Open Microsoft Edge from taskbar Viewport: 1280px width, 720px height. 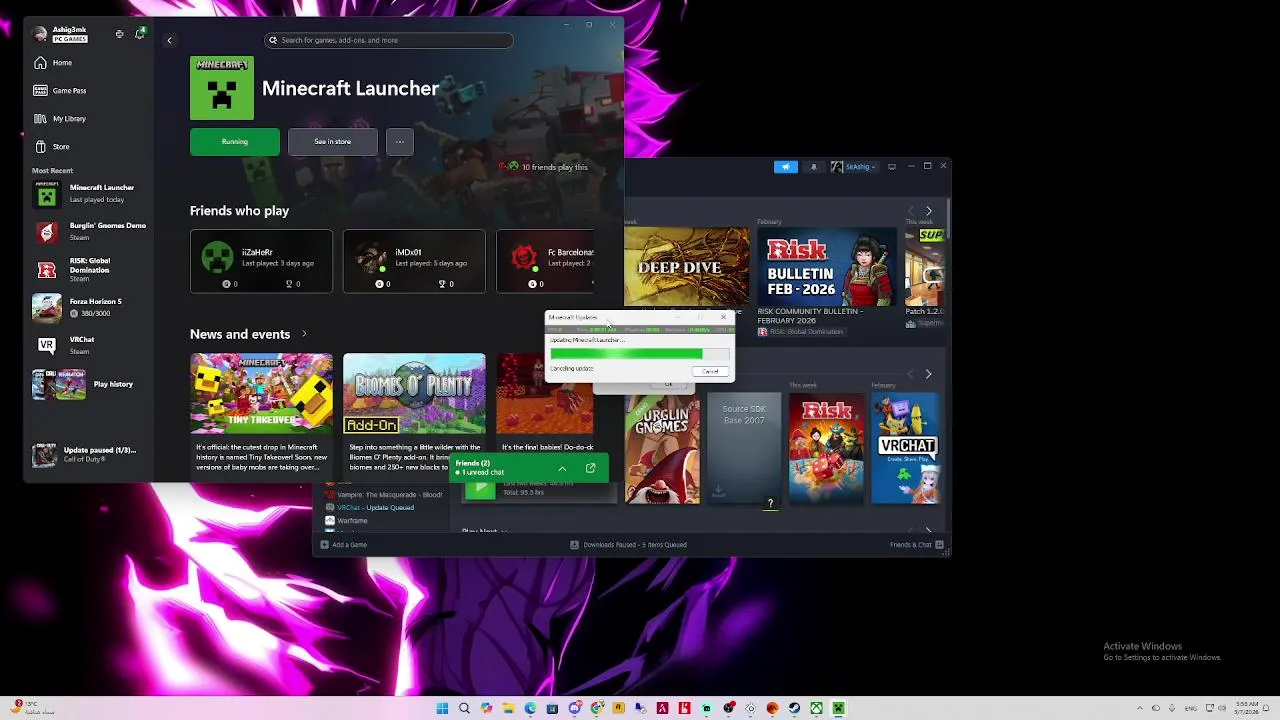[530, 708]
